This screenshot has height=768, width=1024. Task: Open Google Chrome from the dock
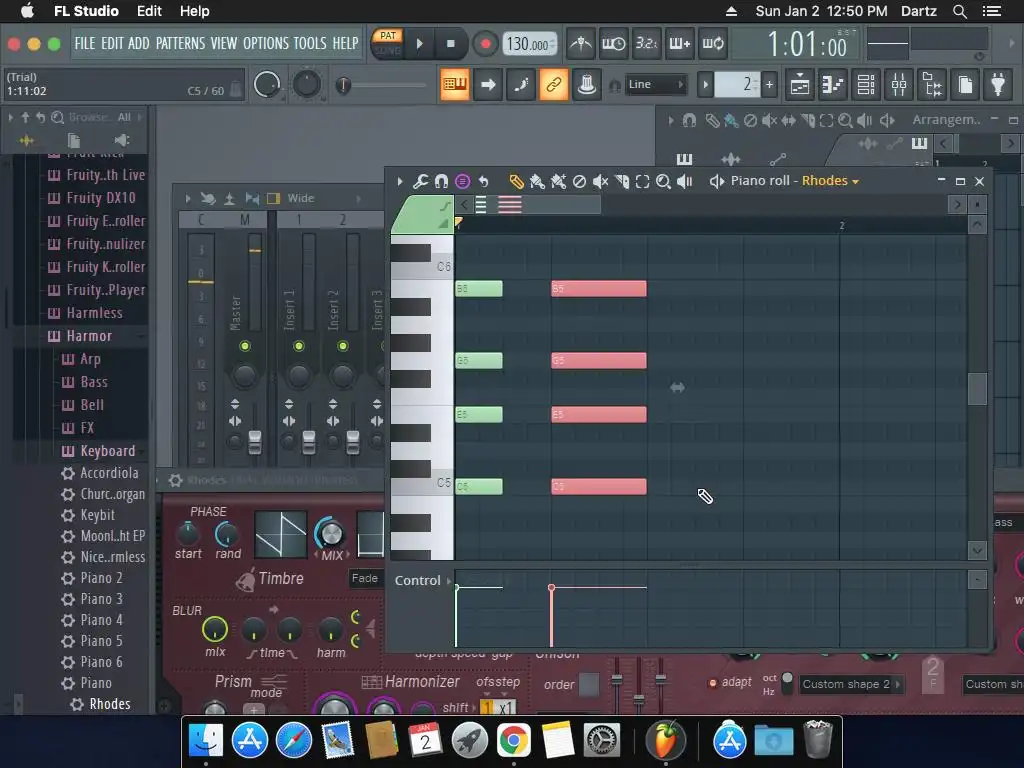(513, 741)
